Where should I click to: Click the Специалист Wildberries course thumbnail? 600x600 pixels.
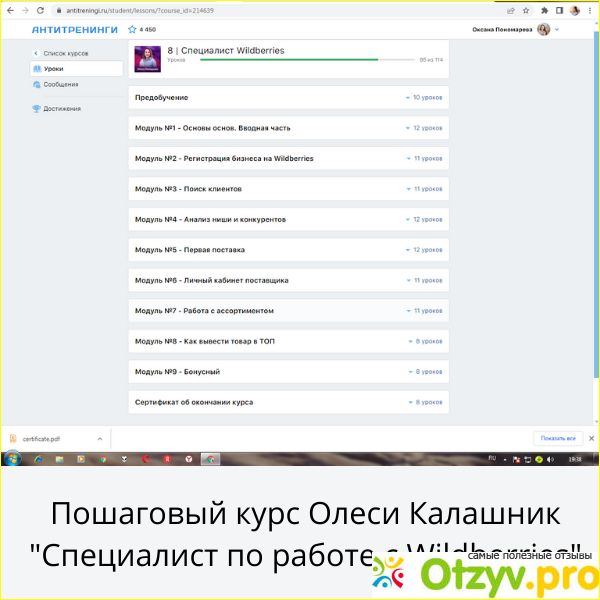148,56
